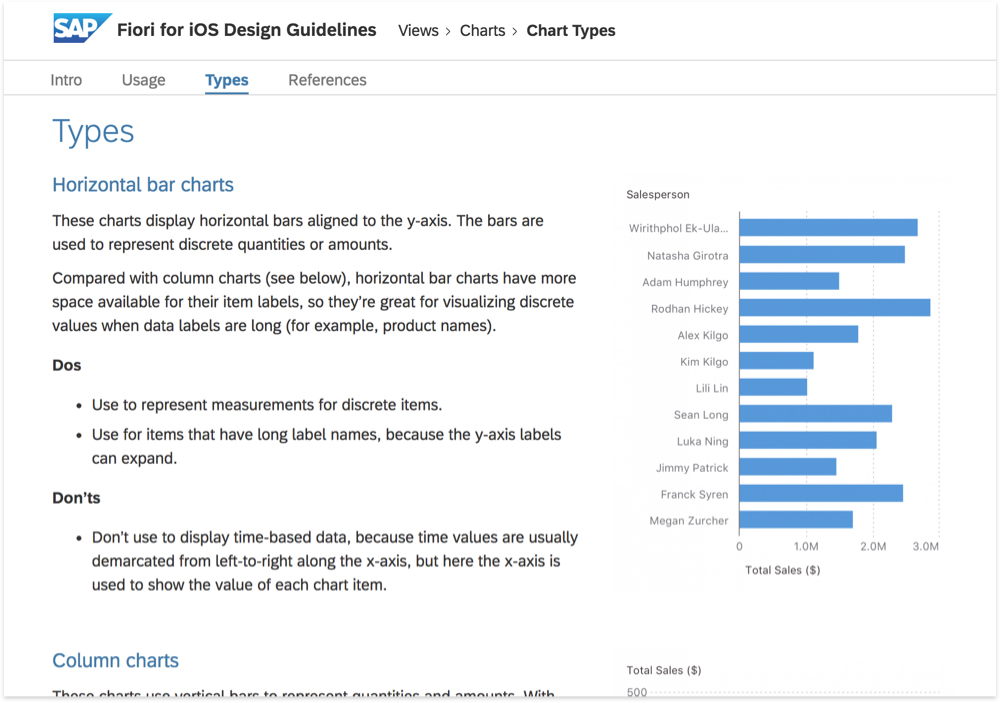Click the 'Don't use to display time-based data' bullet
Image resolution: width=1000 pixels, height=703 pixels.
pos(335,561)
